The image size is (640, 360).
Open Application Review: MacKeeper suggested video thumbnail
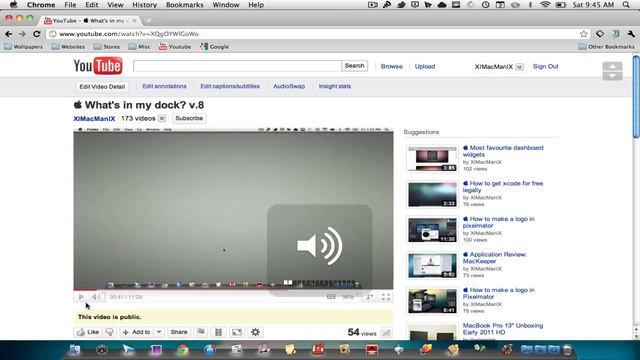(x=432, y=265)
